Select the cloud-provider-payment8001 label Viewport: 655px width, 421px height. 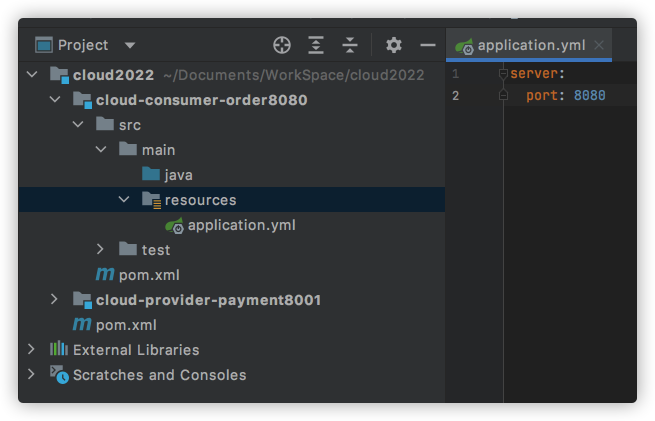click(x=208, y=300)
